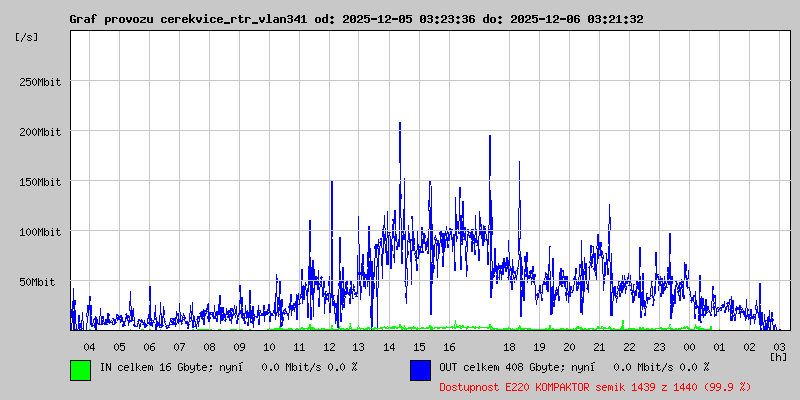Click the [/s] unit label
Image resolution: width=800 pixels, height=400 pixels.
point(27,37)
